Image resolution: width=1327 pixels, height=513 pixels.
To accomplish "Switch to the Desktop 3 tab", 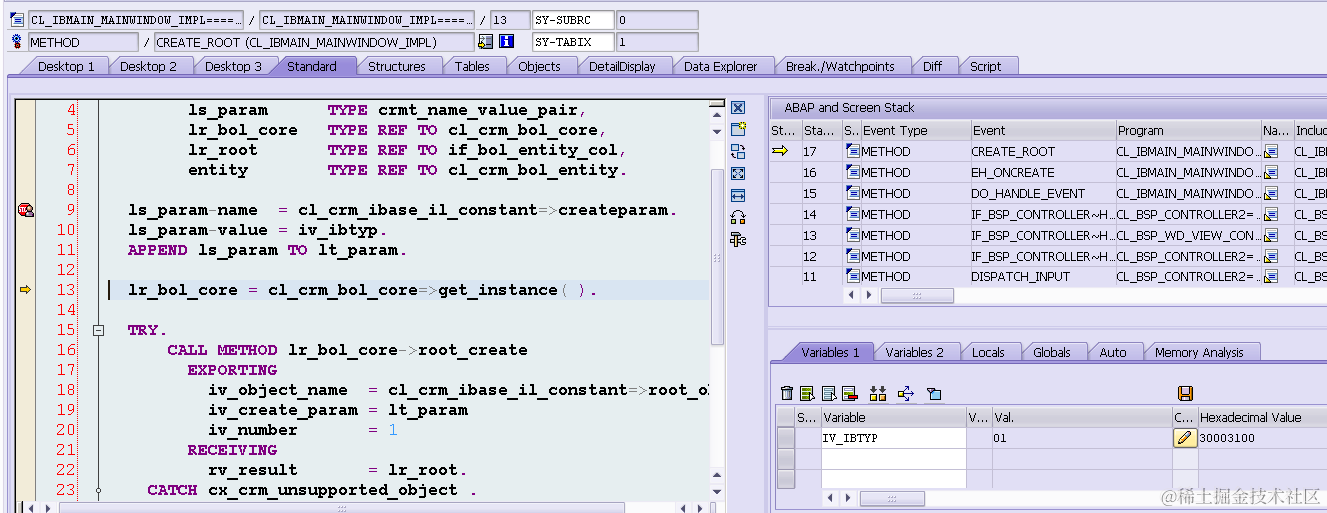I will (x=233, y=66).
